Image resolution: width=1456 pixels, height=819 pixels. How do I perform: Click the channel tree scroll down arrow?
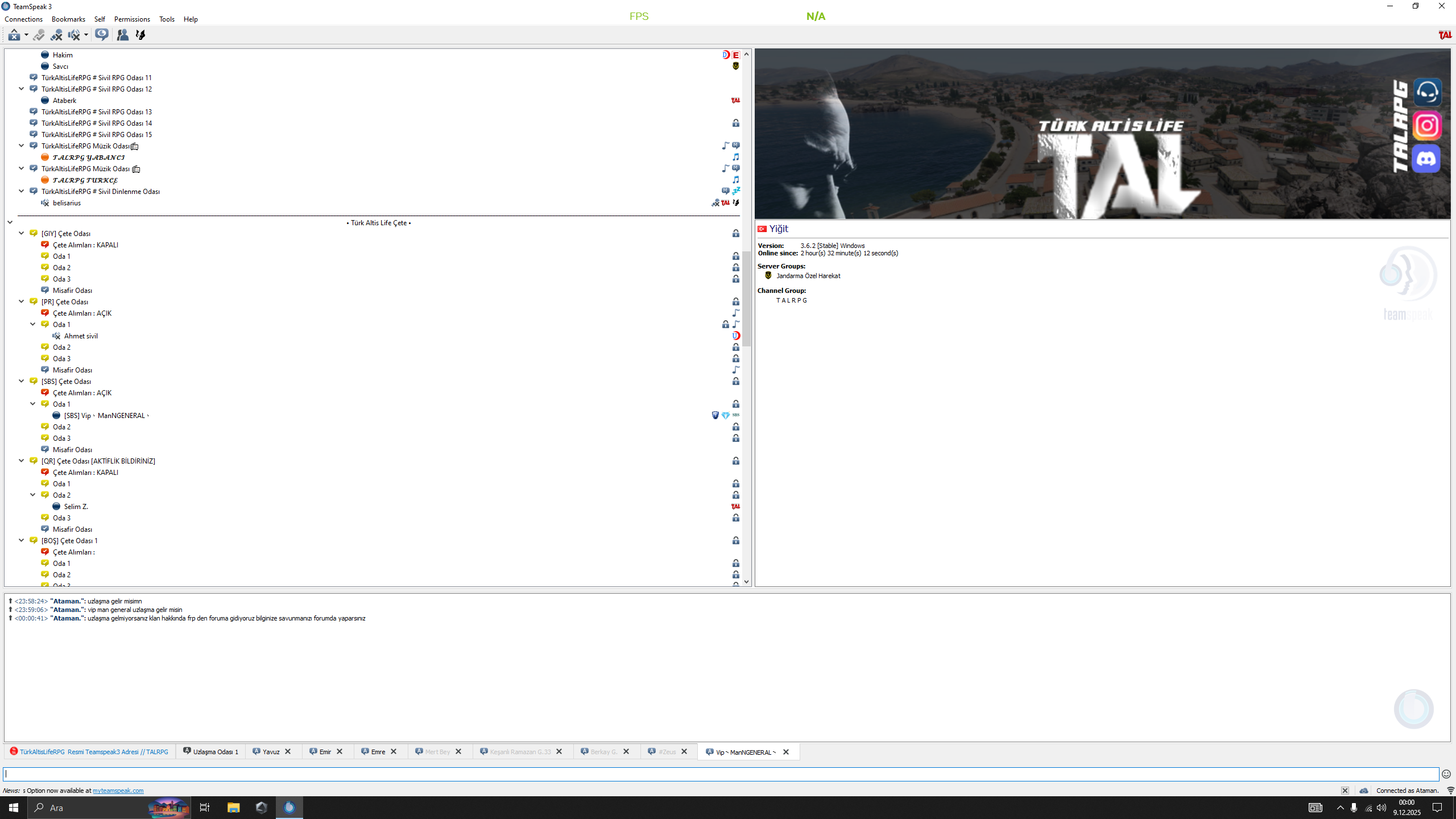coord(746,582)
